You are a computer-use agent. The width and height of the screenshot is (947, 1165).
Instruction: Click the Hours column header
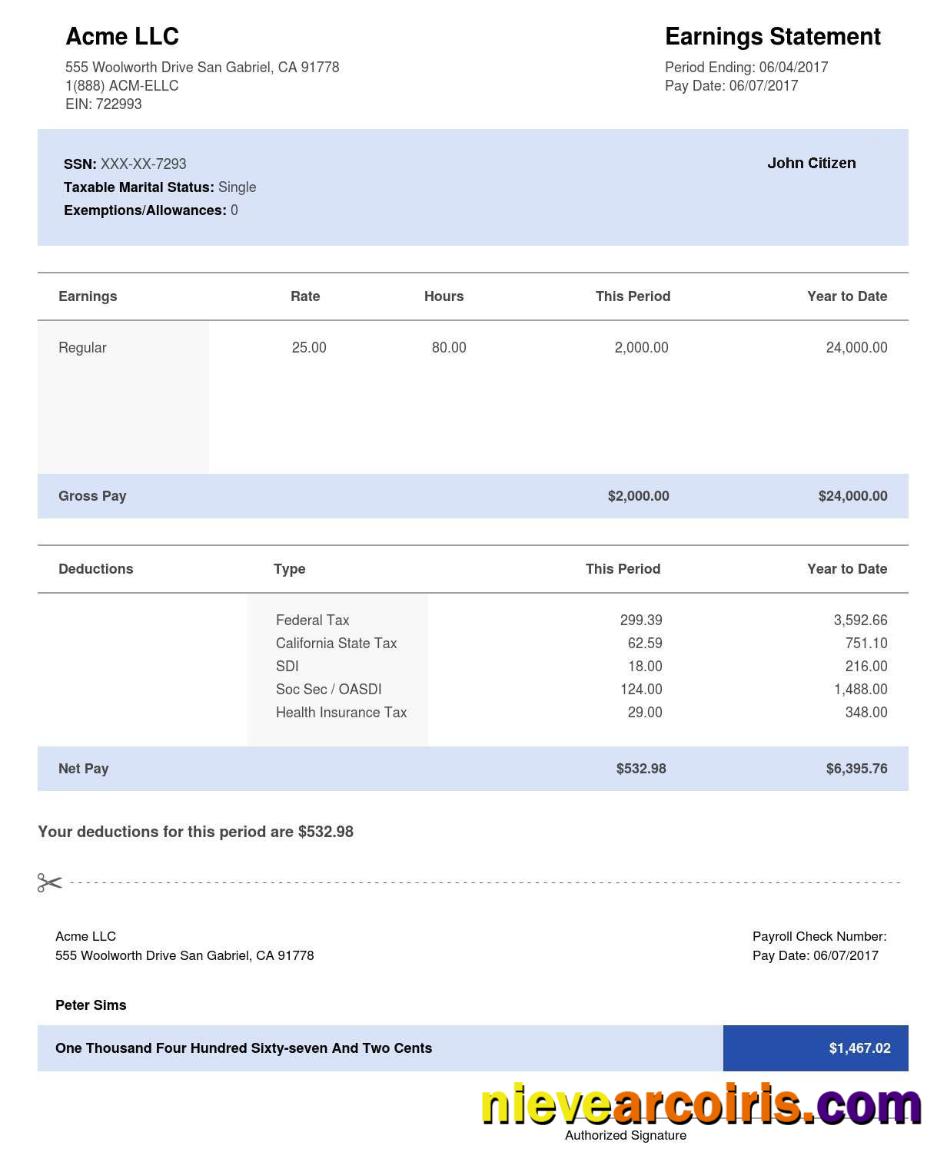pos(443,296)
